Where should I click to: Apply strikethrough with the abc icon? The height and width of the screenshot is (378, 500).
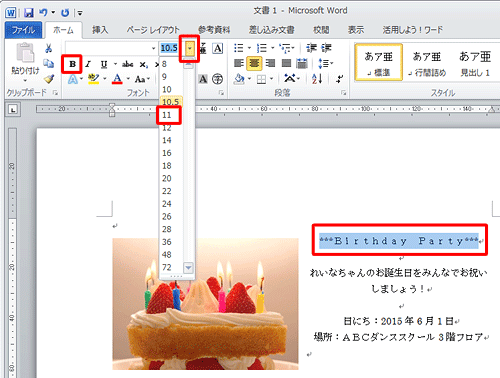pos(128,64)
